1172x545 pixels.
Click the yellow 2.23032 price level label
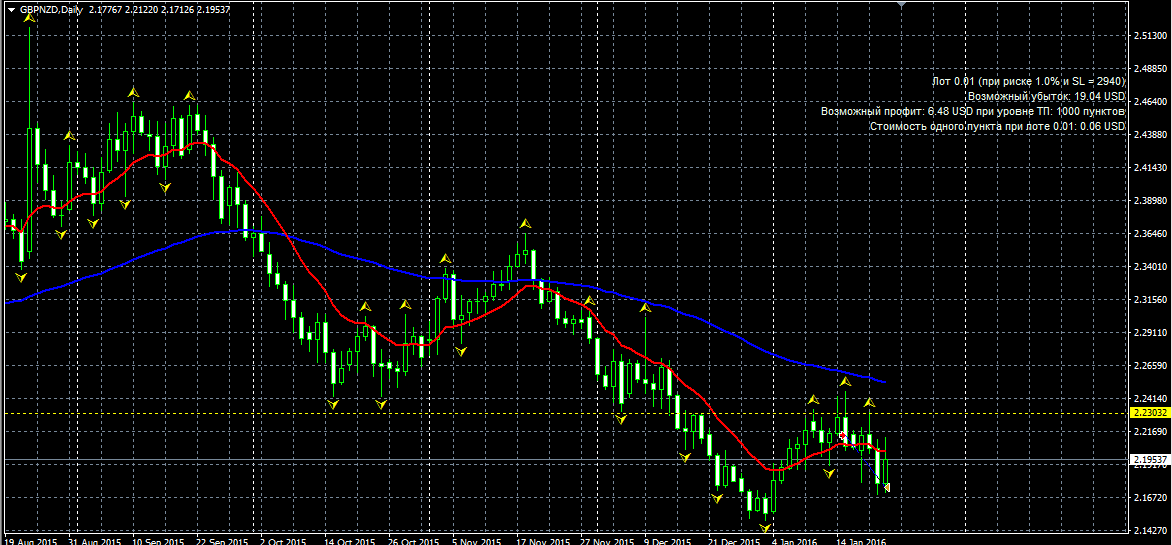[x=1149, y=413]
